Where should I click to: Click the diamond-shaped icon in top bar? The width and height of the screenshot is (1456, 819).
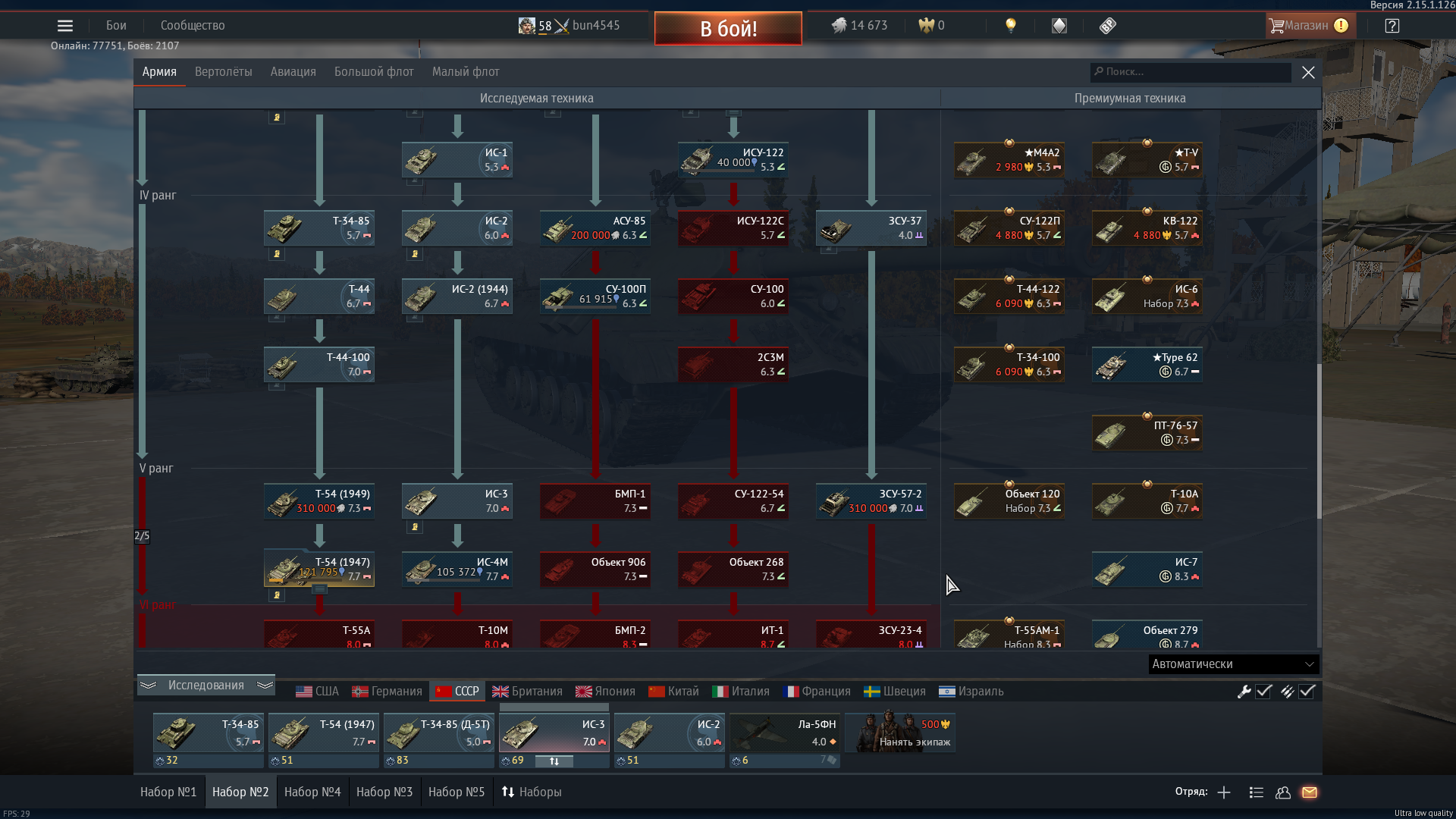tap(1059, 26)
